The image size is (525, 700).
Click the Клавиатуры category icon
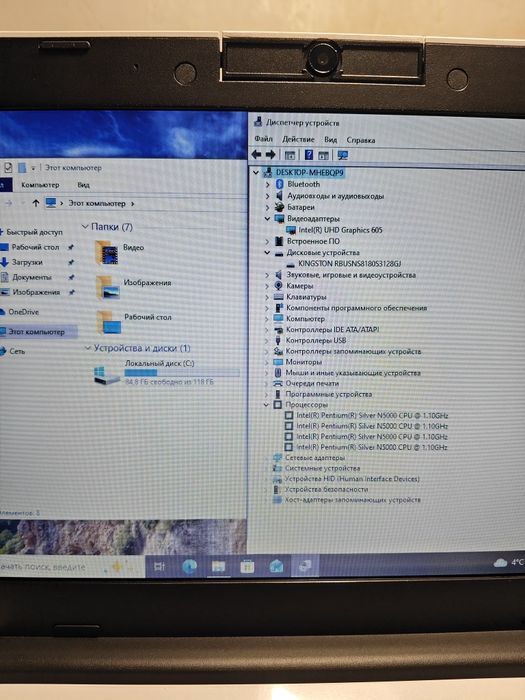tap(279, 297)
